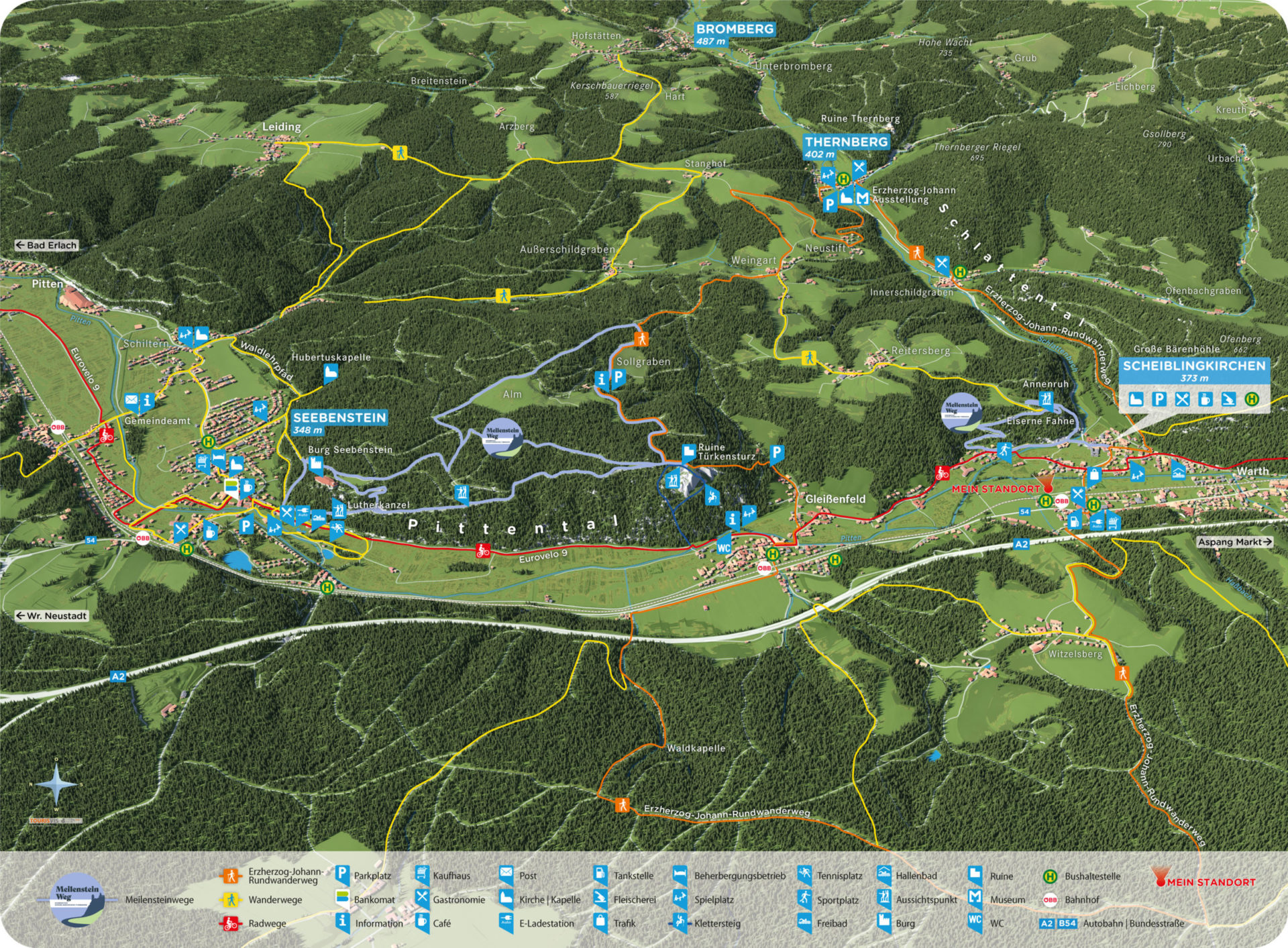This screenshot has height=948, width=1288.
Task: Click the Parkplatz icon in the legend
Action: (342, 875)
